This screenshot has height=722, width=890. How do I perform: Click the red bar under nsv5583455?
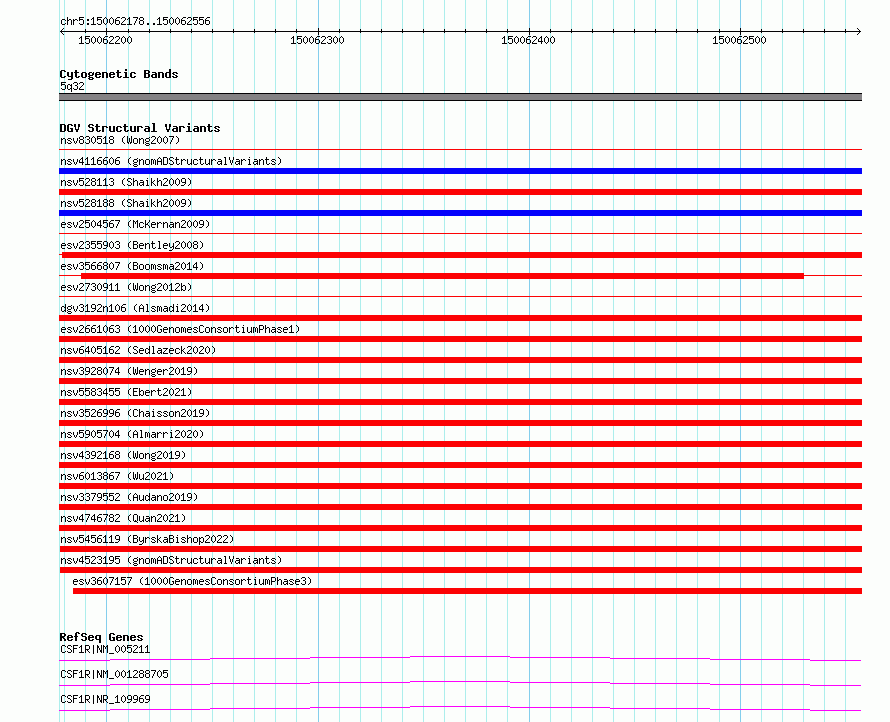point(460,402)
